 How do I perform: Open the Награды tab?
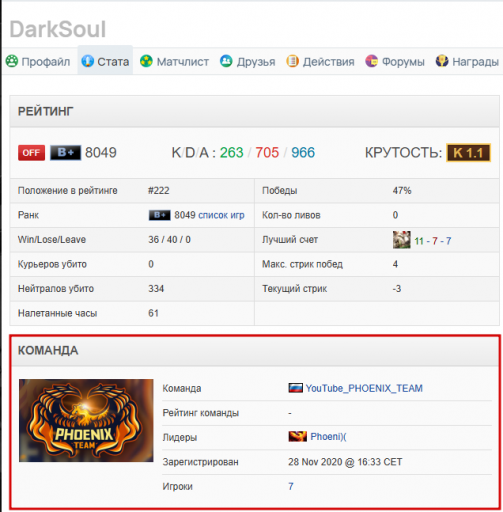coord(467,61)
